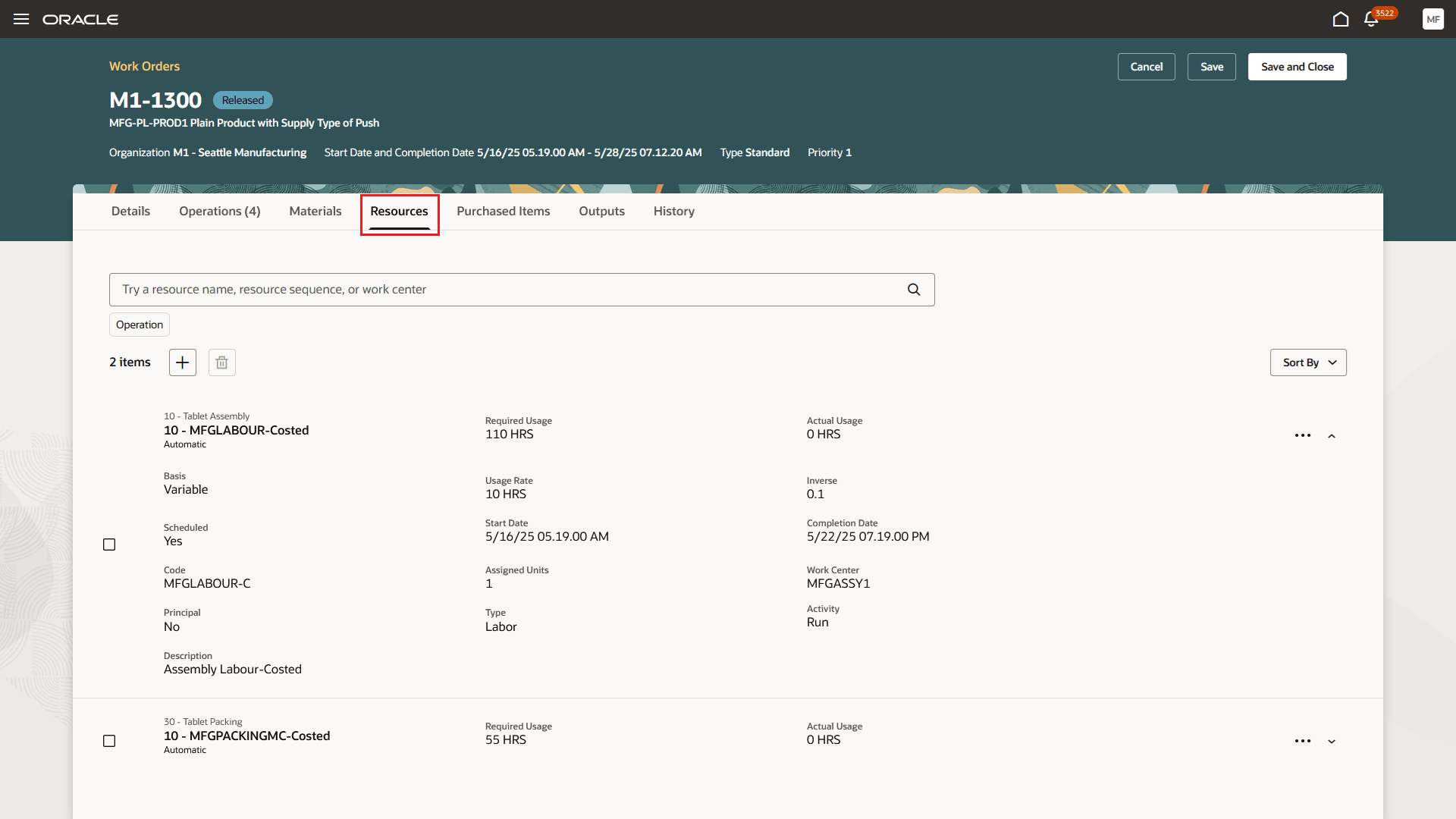Click the Operation filter chip

pos(139,325)
